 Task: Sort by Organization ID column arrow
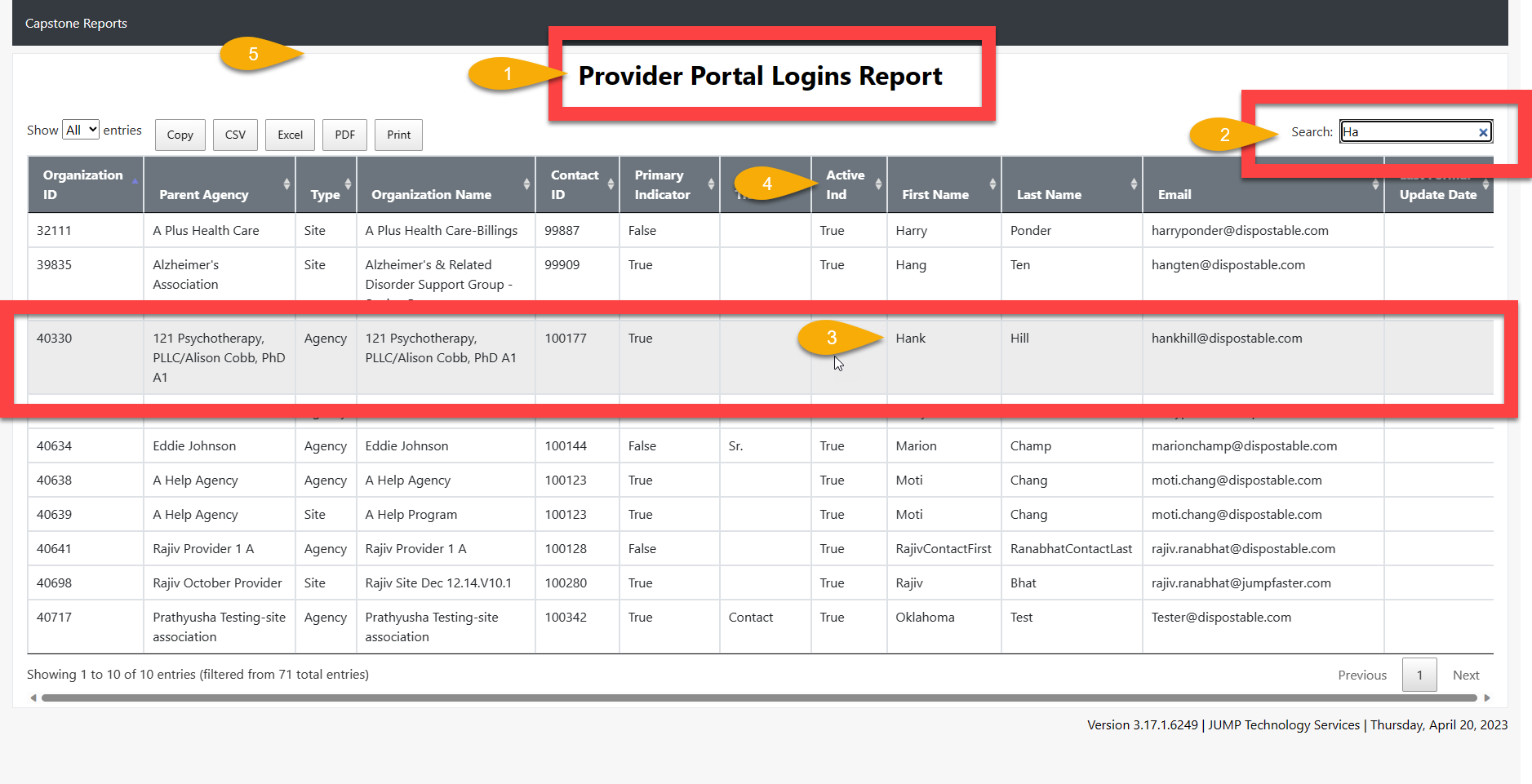135,181
